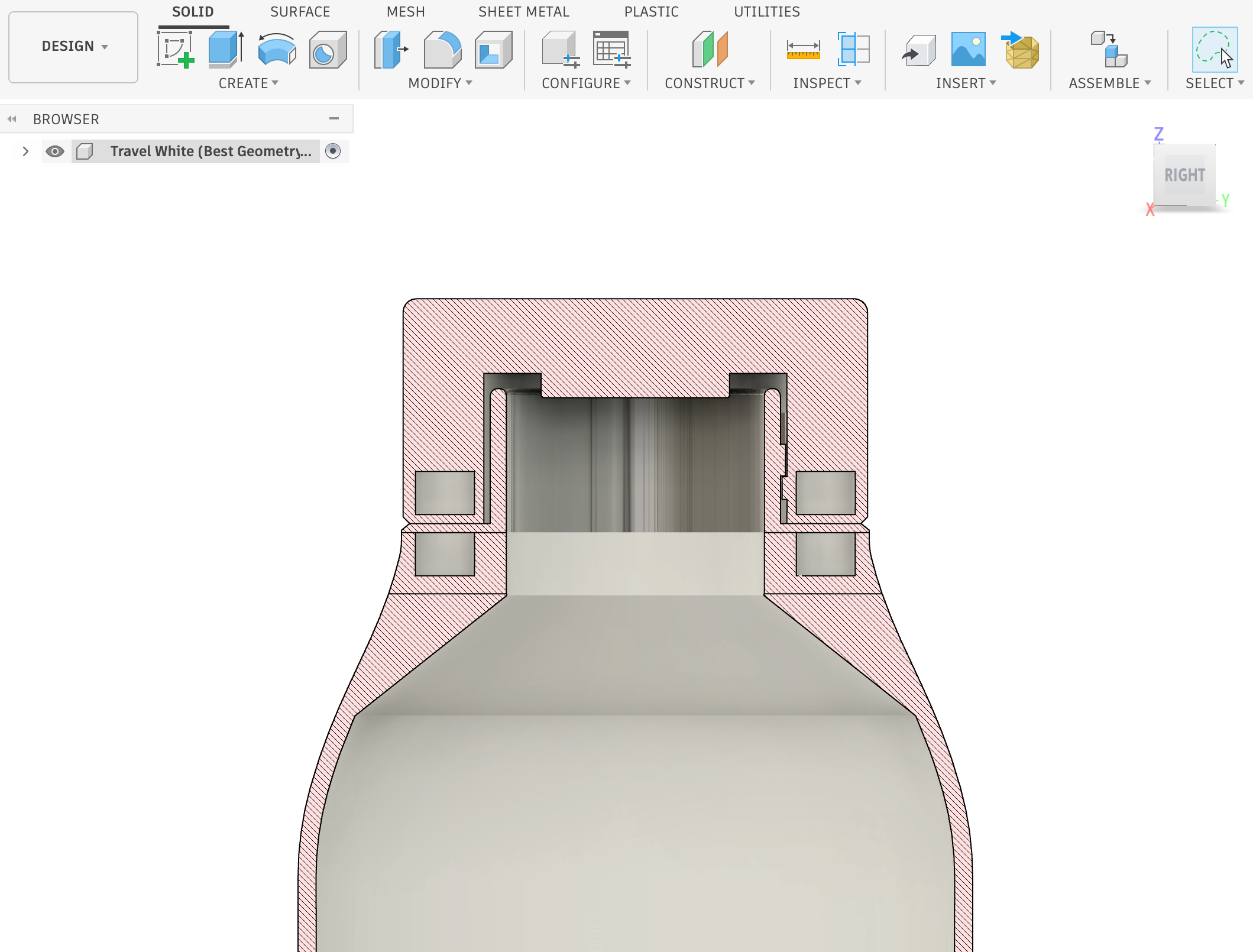The image size is (1253, 952).
Task: Switch to the SURFACE tab
Action: [x=300, y=12]
